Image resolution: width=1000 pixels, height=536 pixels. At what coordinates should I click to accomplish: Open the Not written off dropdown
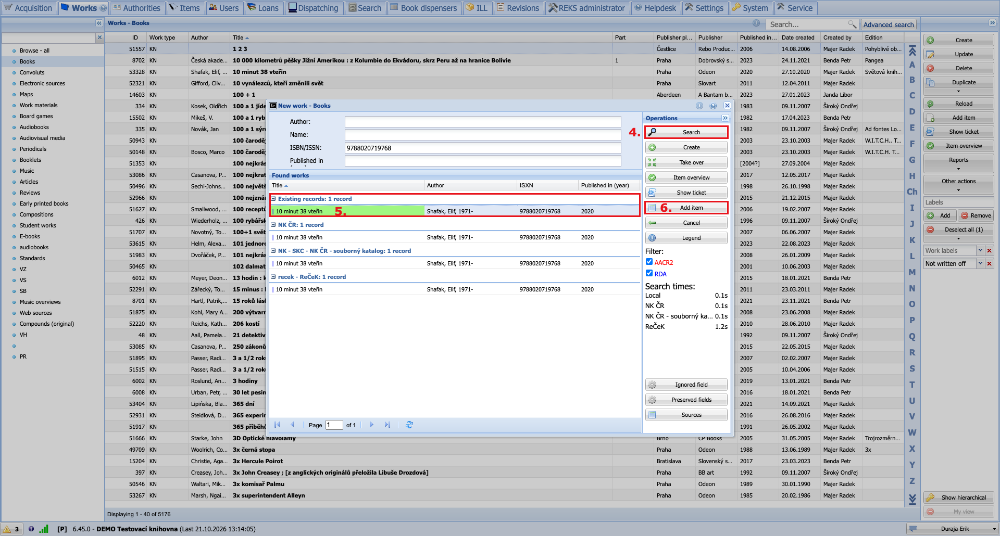pyautogui.click(x=980, y=264)
